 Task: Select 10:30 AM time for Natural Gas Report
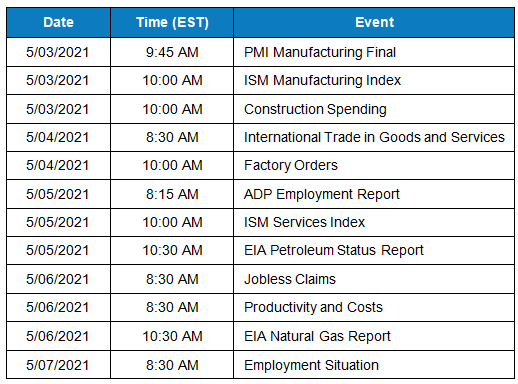(172, 336)
